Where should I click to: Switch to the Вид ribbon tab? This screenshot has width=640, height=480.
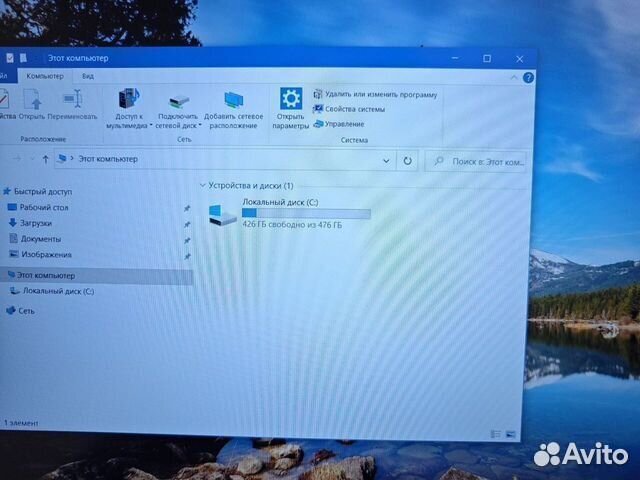coord(88,76)
